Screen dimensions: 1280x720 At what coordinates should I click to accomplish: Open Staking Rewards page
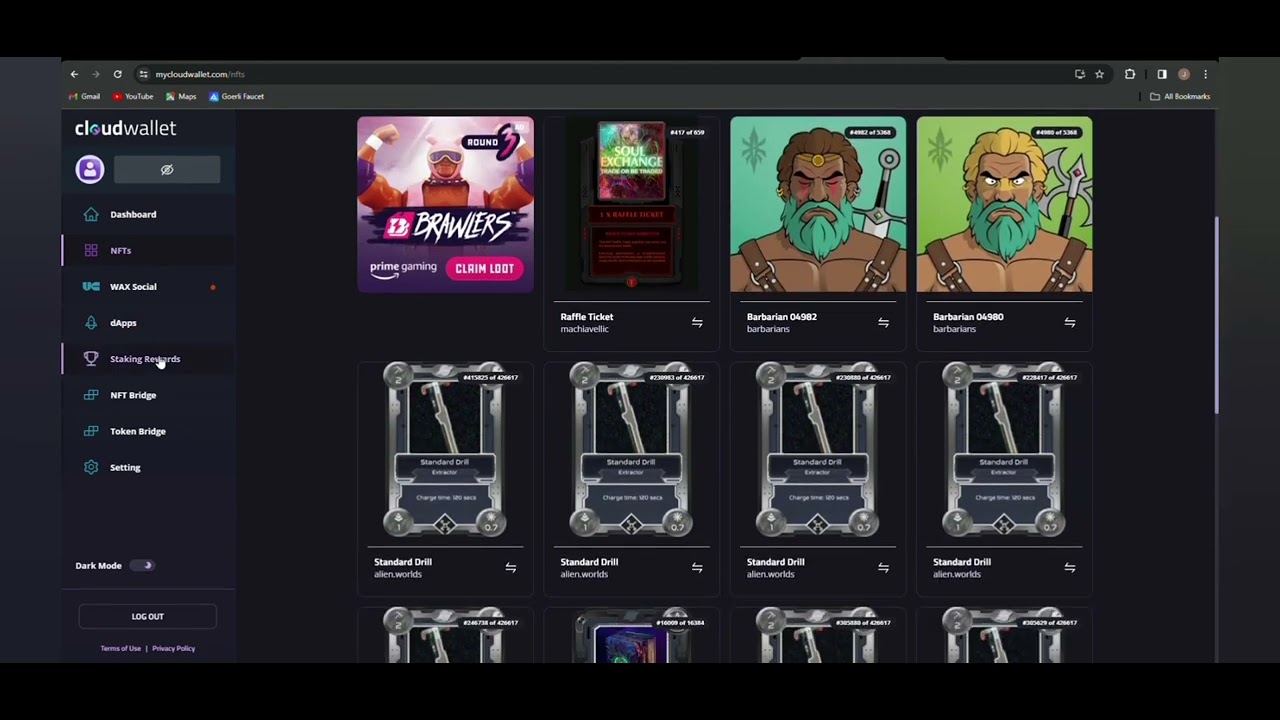pos(145,359)
